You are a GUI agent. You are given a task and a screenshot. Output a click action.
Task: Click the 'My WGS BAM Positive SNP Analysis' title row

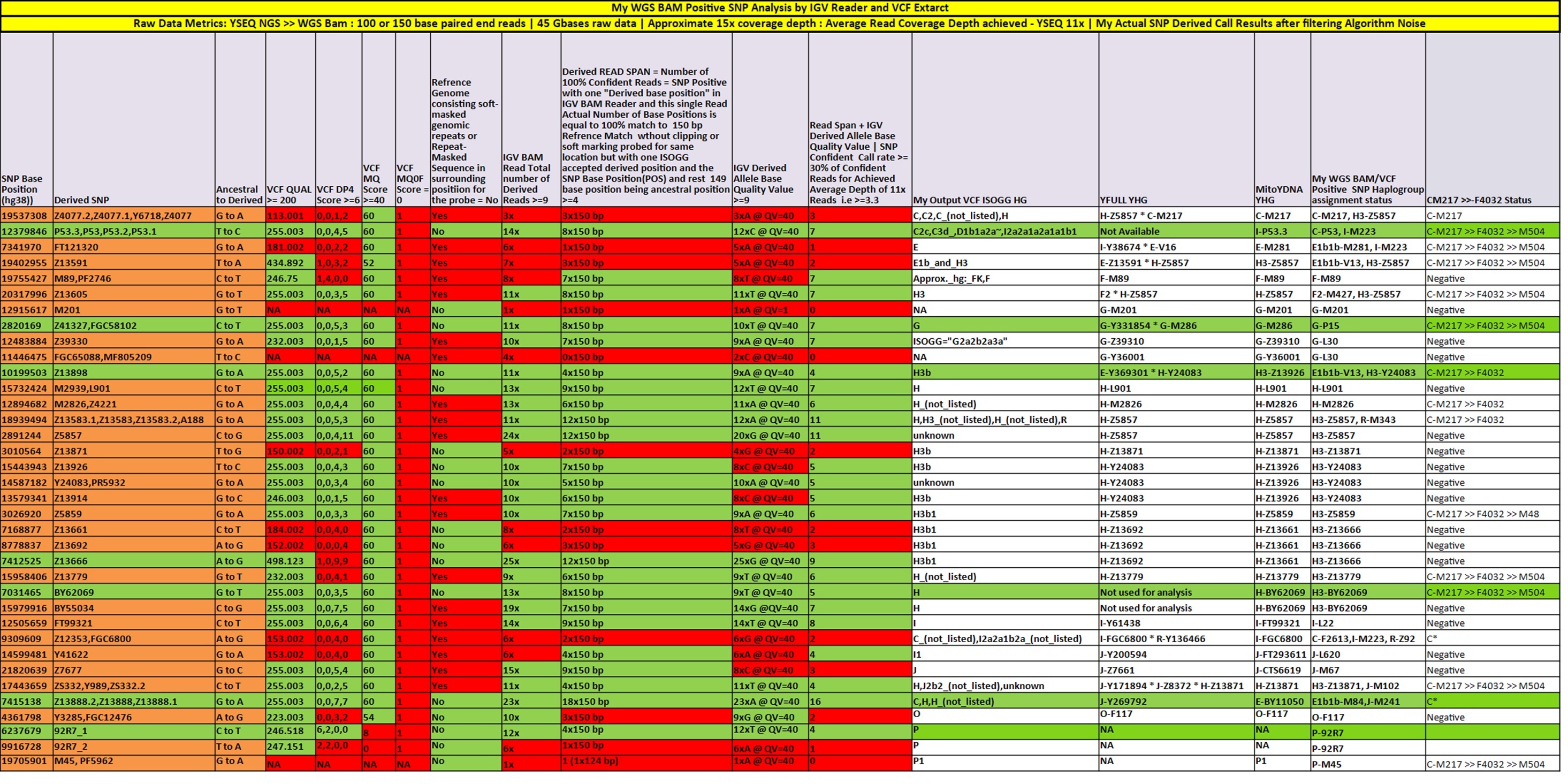[780, 8]
